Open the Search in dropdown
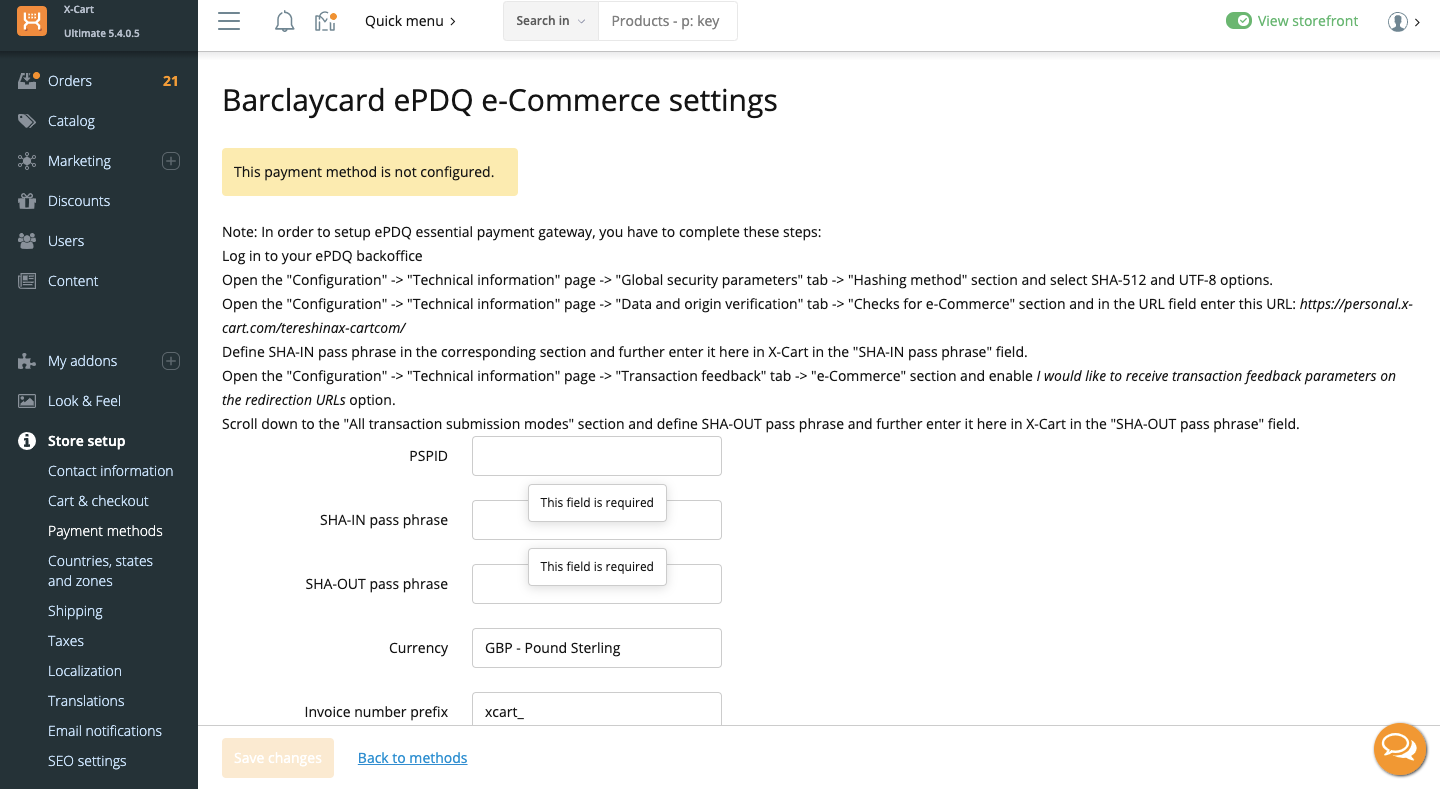1440x789 pixels. tap(551, 21)
